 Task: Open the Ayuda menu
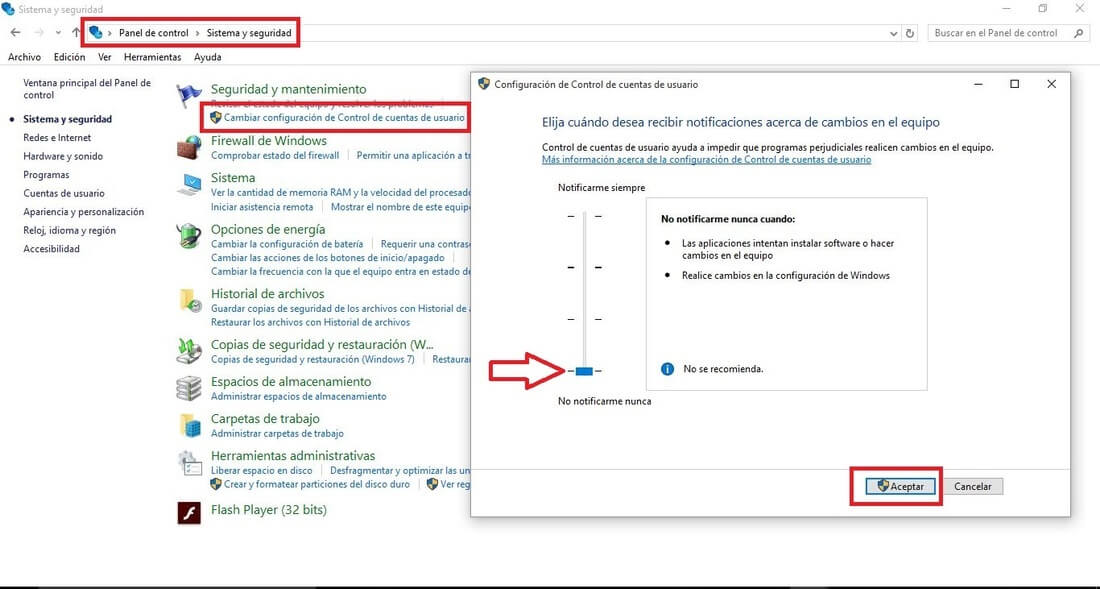pos(208,57)
